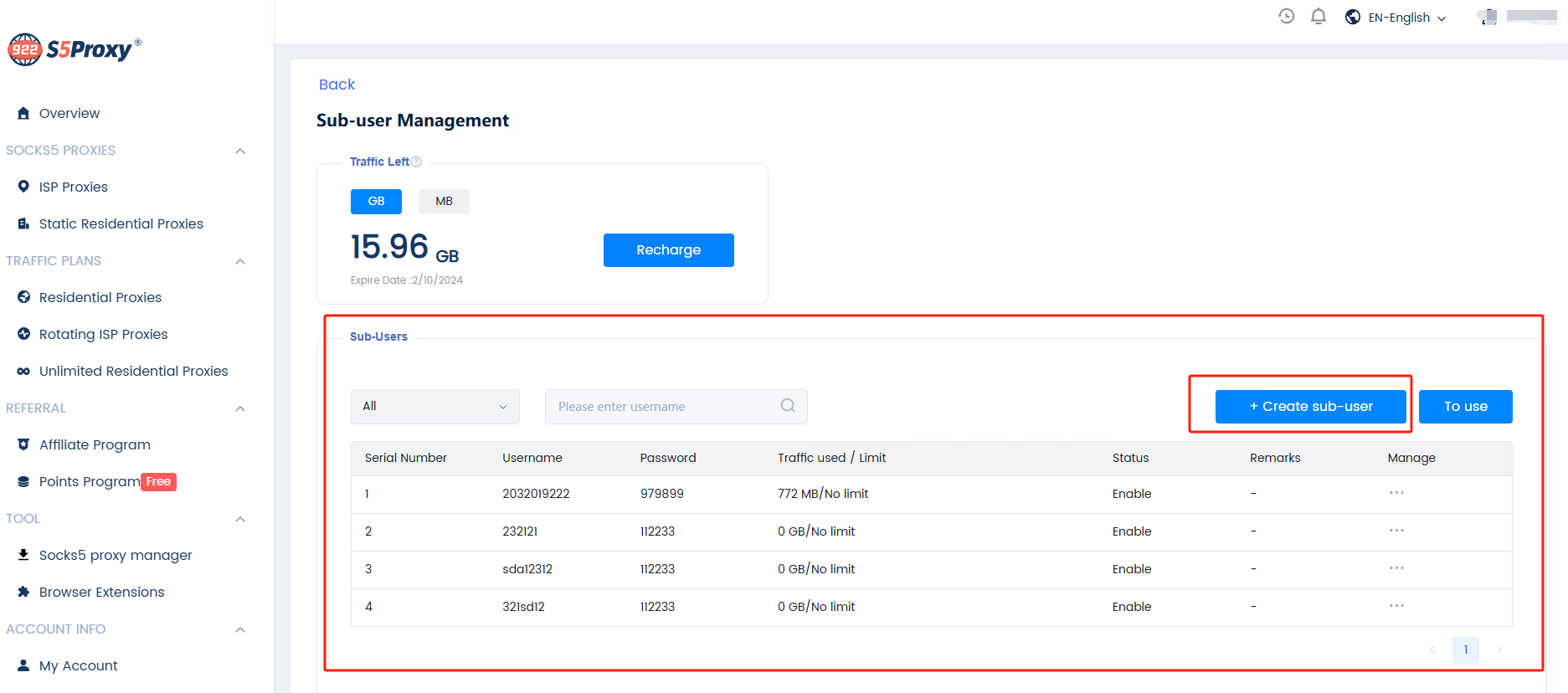Click the Static Residential Proxies building icon
This screenshot has height=693, width=1568.
coord(23,223)
